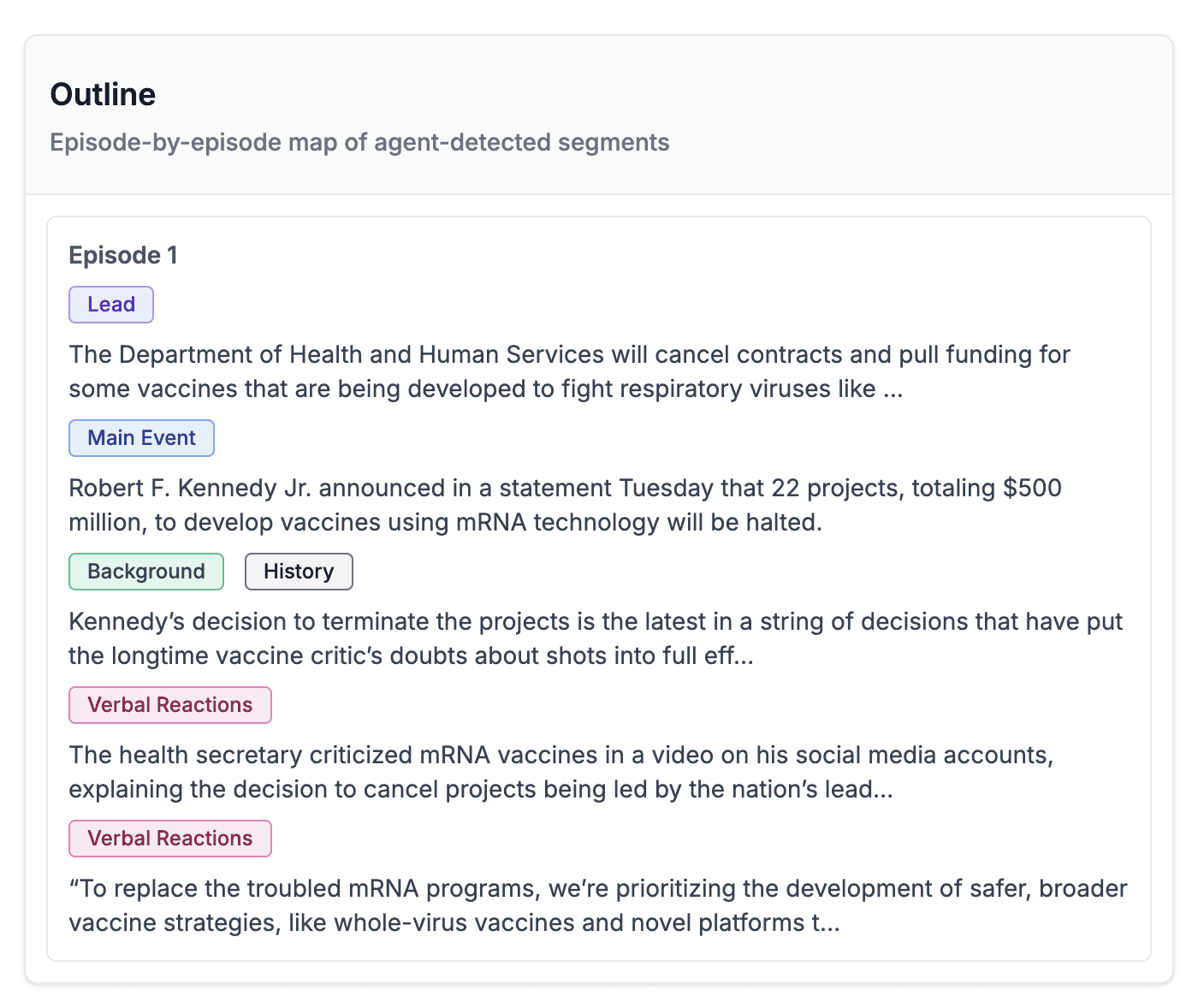The height and width of the screenshot is (1008, 1198).
Task: Click the Outline panel title
Action: tap(103, 94)
